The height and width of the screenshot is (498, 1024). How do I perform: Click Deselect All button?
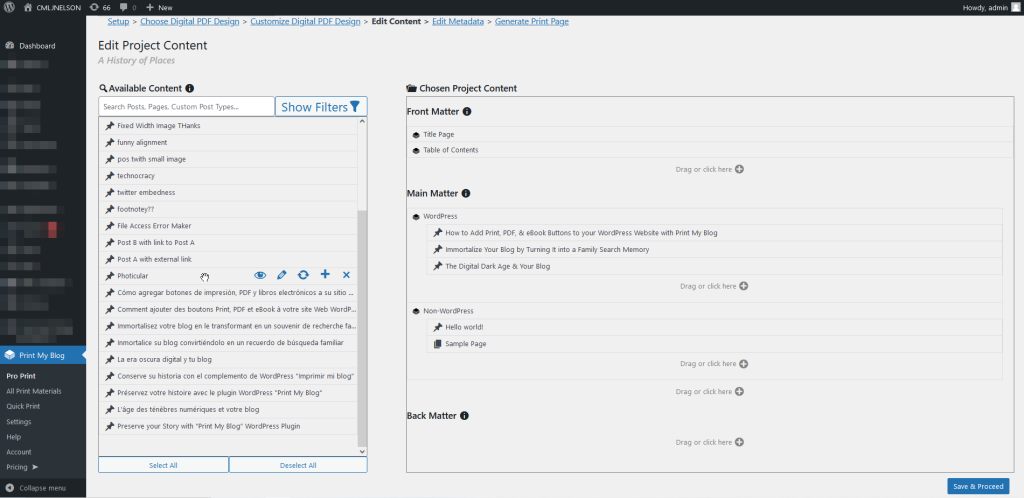click(298, 465)
